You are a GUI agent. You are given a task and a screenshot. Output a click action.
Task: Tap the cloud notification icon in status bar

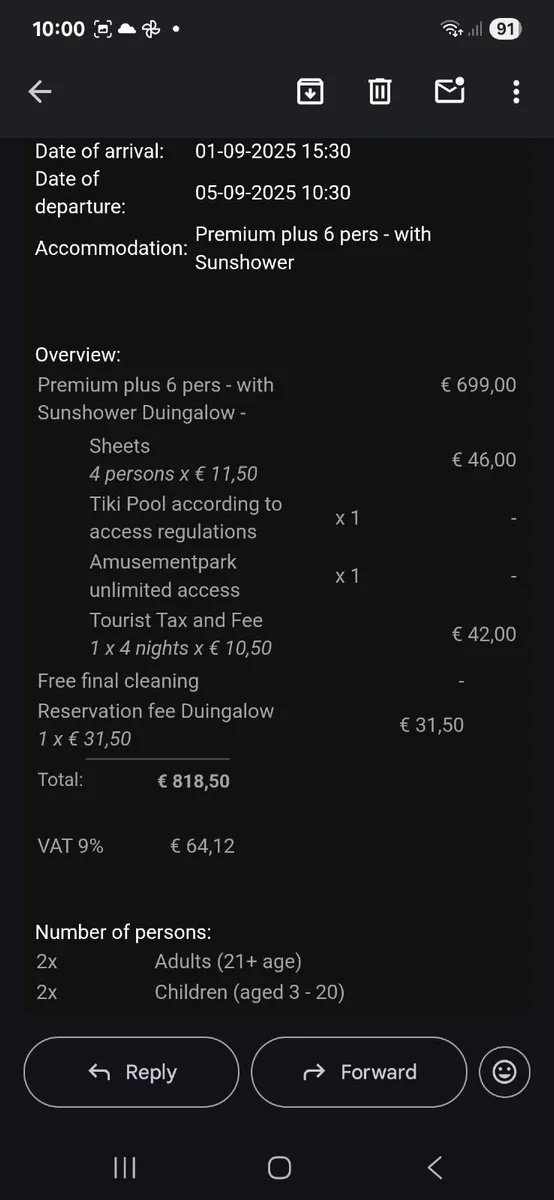pos(127,29)
